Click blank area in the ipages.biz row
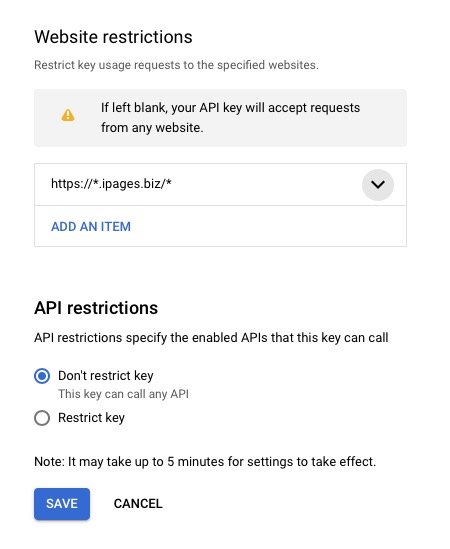This screenshot has height=549, width=450. 266,185
